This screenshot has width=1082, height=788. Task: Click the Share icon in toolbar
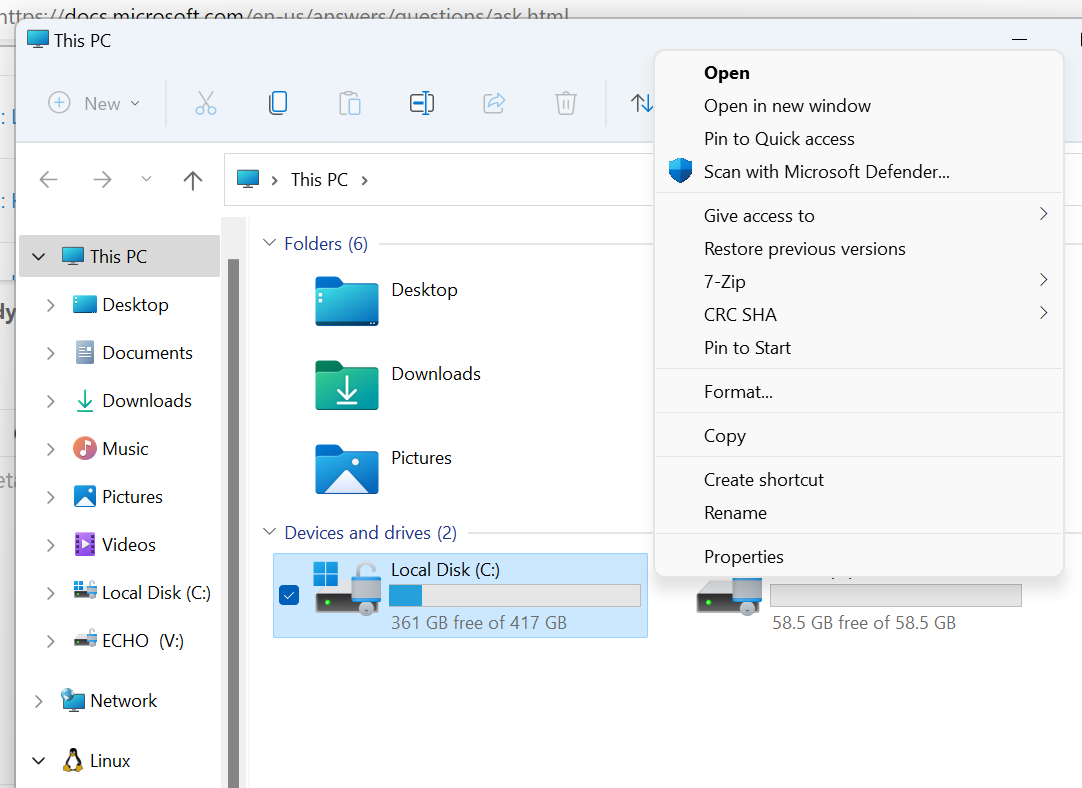[x=494, y=104]
